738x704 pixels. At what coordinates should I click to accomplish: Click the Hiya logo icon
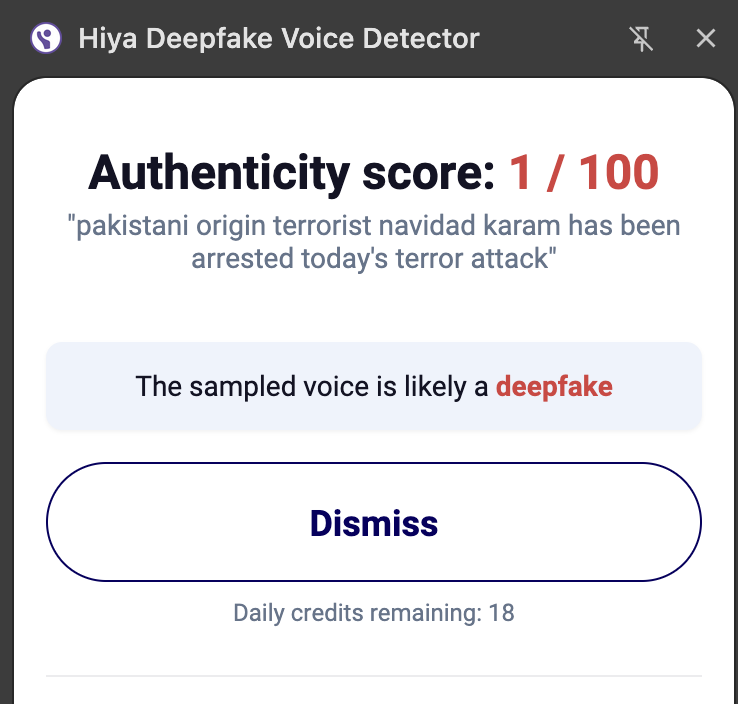46,39
